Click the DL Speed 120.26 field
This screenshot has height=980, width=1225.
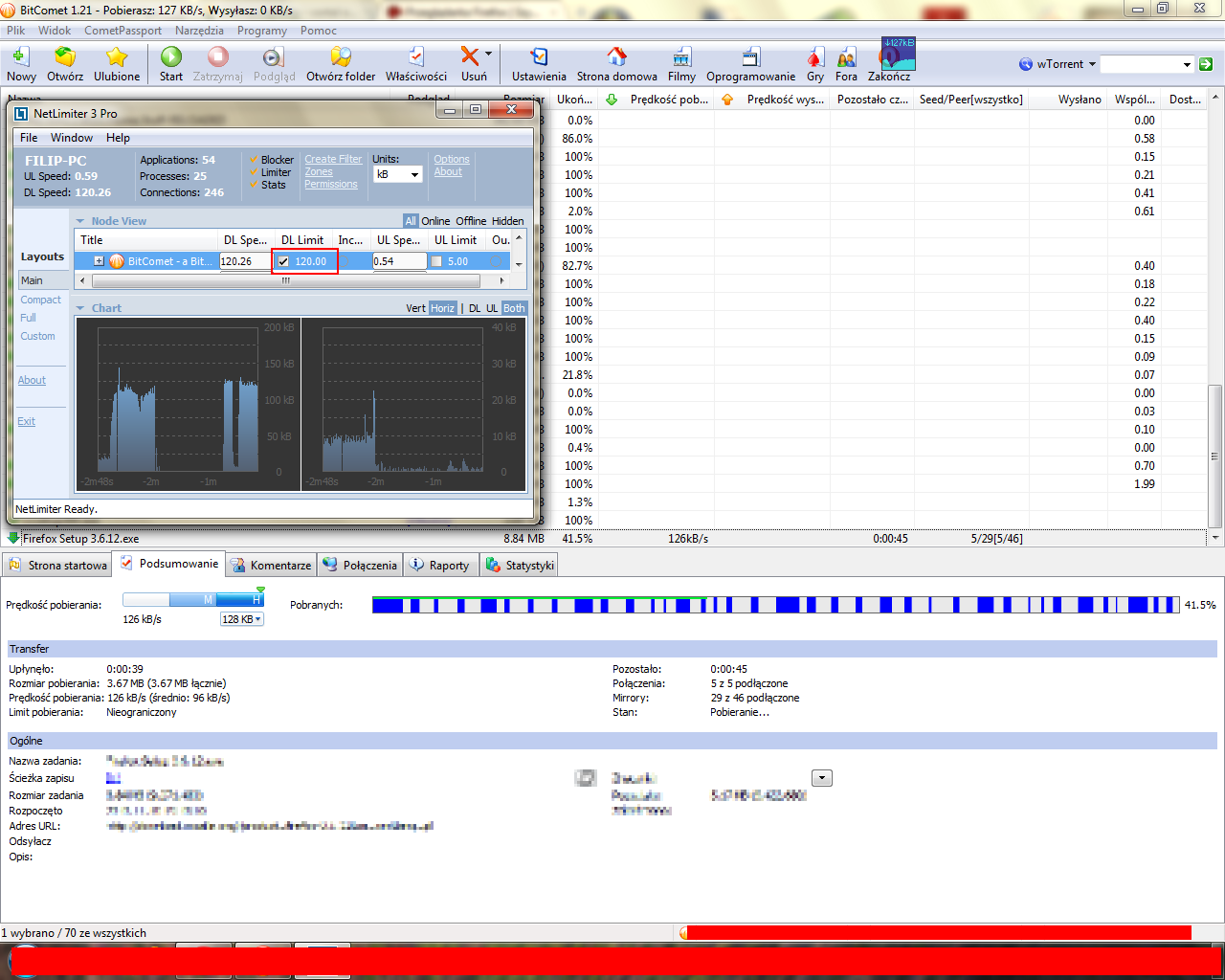[x=244, y=261]
